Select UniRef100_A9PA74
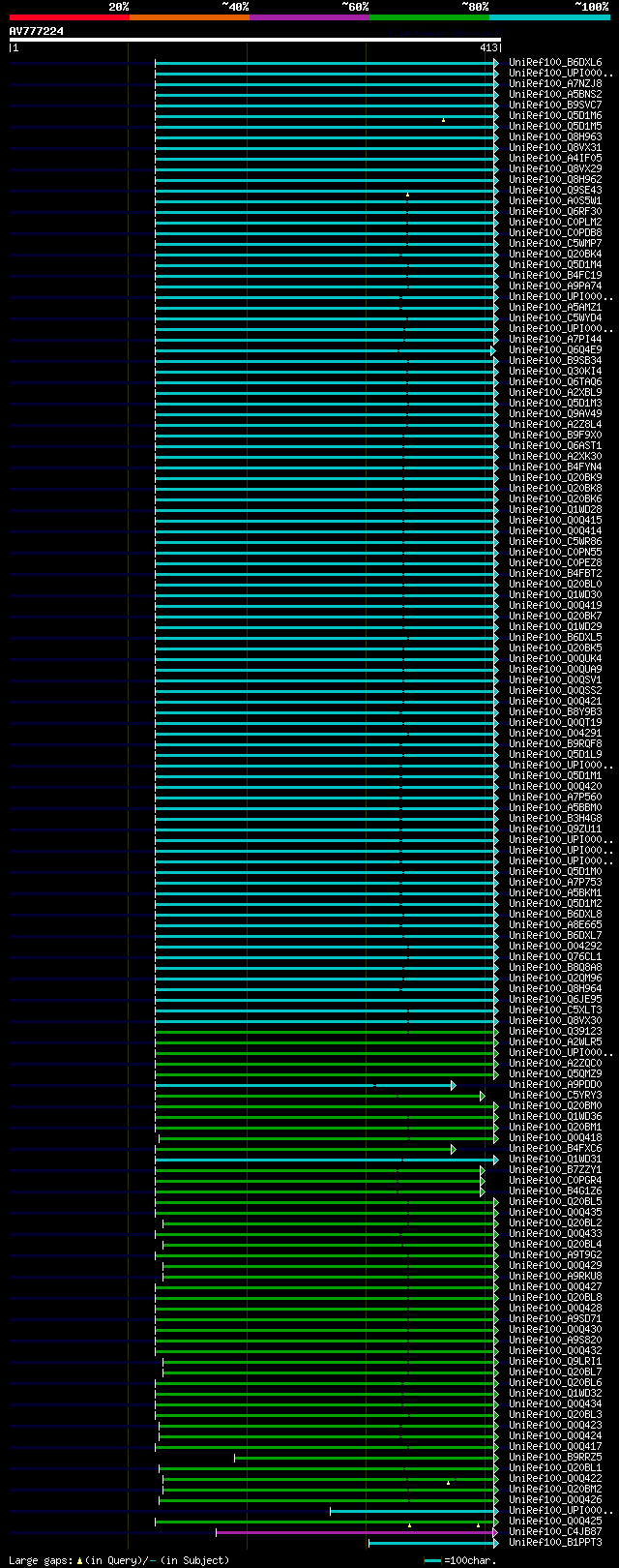This screenshot has width=619, height=1568. 555,286
